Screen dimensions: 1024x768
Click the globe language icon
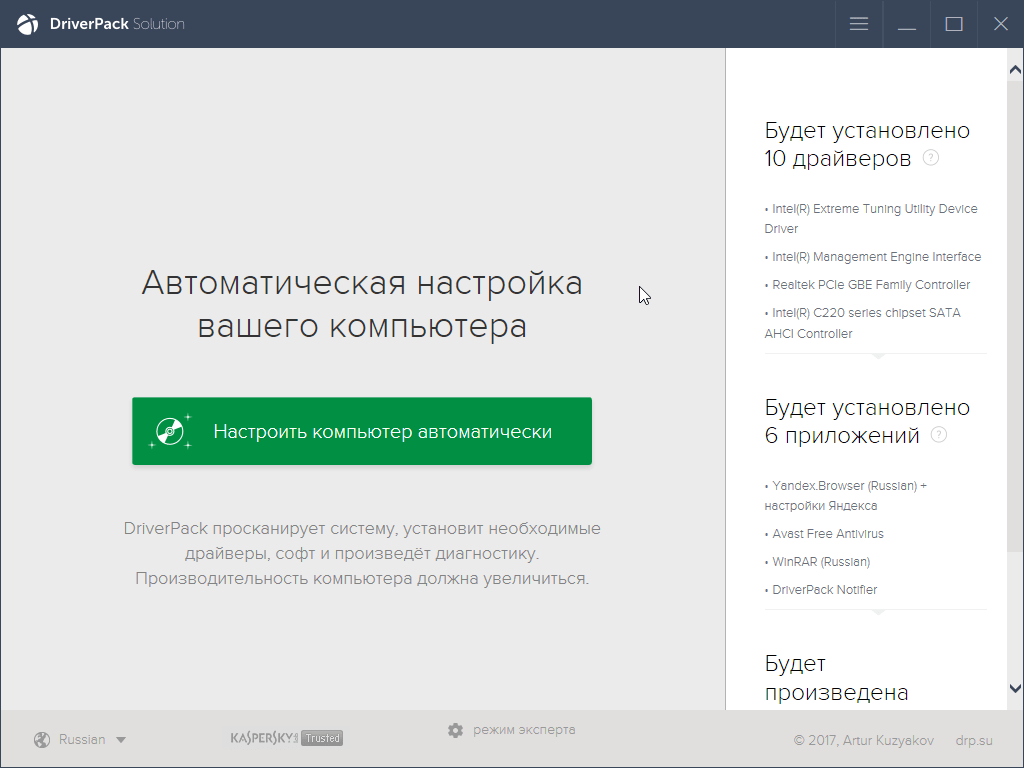click(42, 739)
